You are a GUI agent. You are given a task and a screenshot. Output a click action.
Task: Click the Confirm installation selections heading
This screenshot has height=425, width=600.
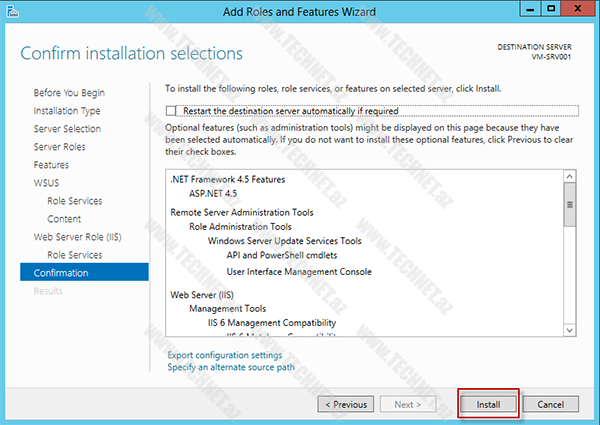pos(131,53)
